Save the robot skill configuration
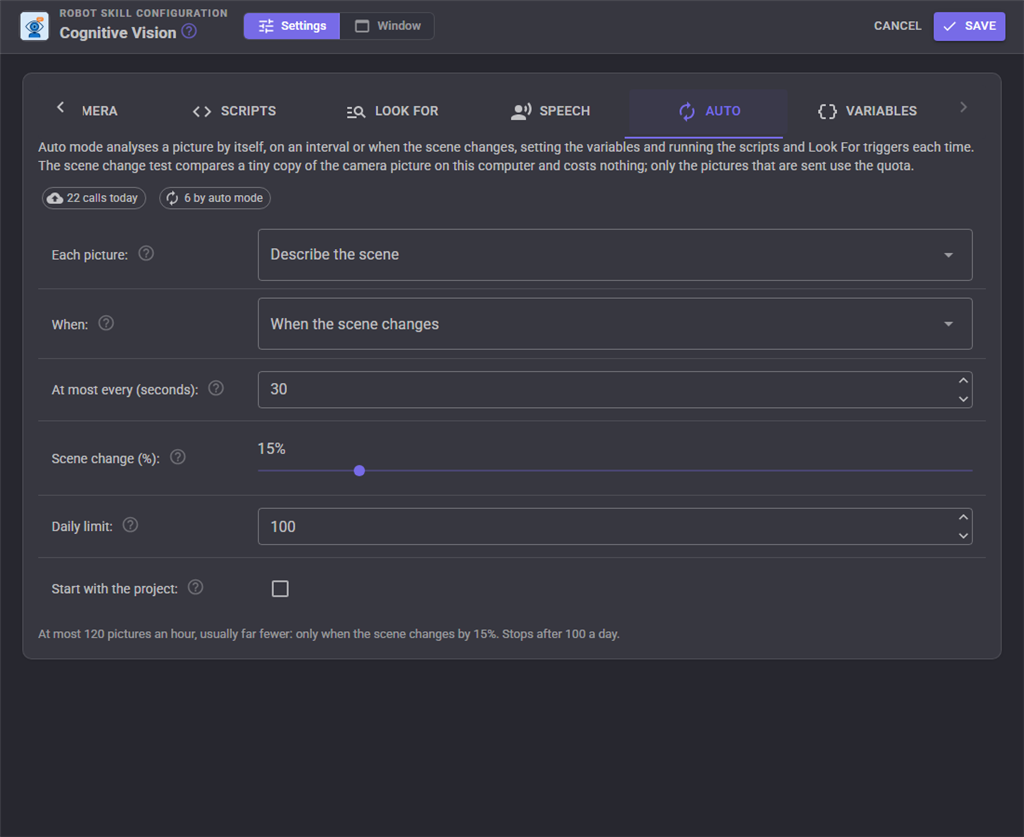The width and height of the screenshot is (1024, 837). click(969, 26)
